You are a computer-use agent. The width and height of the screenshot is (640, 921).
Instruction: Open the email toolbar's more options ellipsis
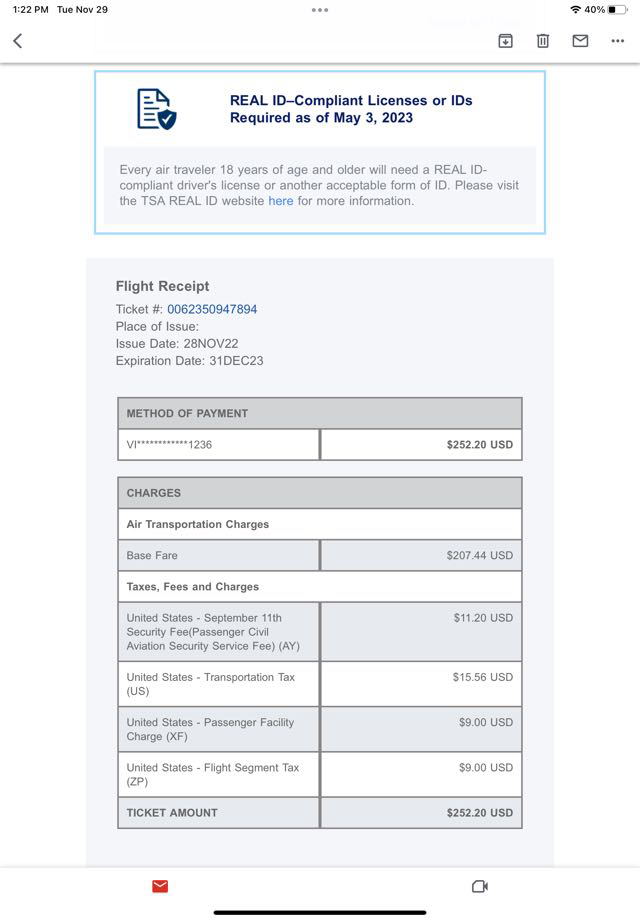[x=617, y=41]
